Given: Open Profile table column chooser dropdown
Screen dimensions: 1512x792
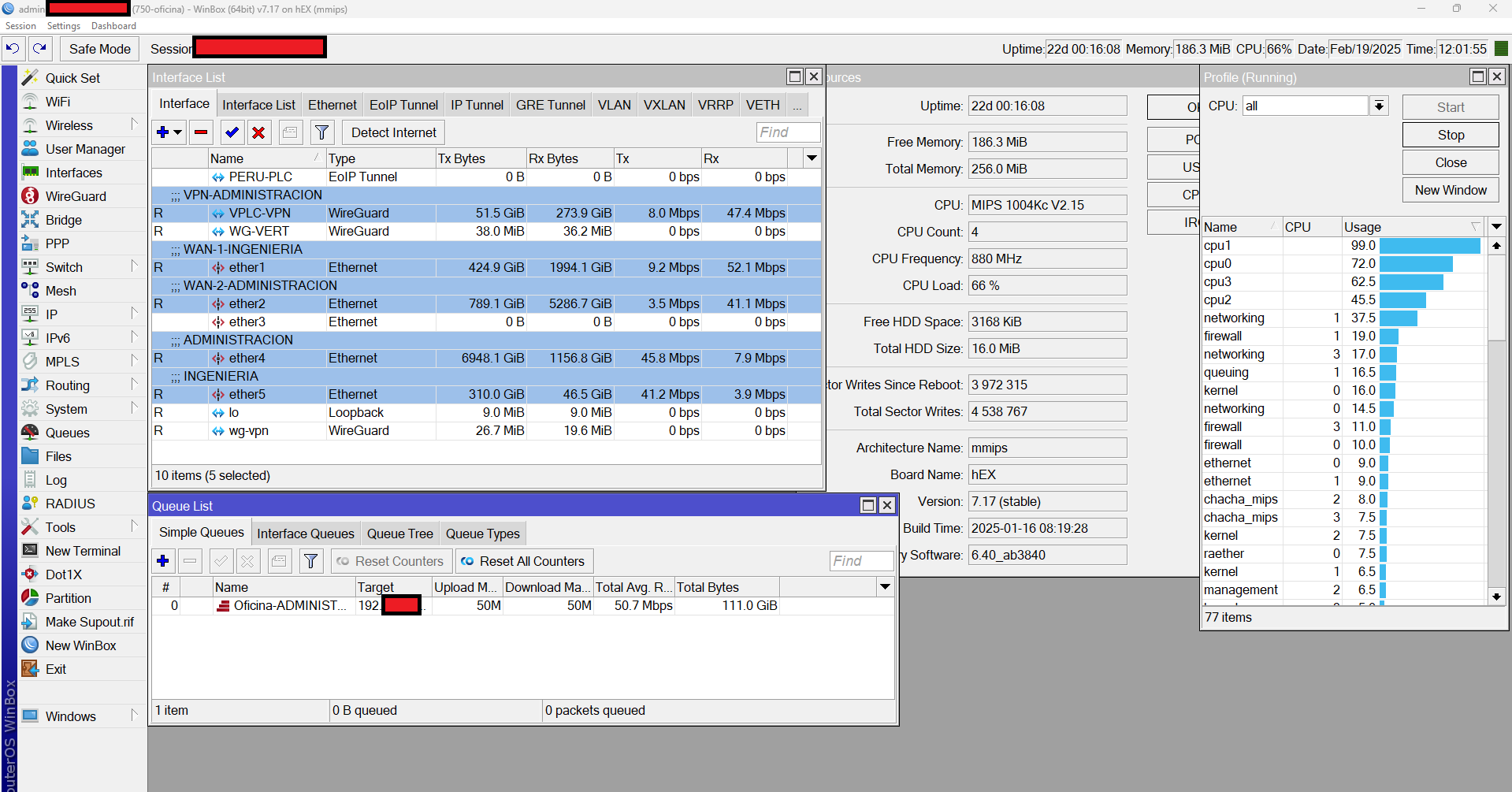Looking at the screenshot, I should tap(1496, 227).
